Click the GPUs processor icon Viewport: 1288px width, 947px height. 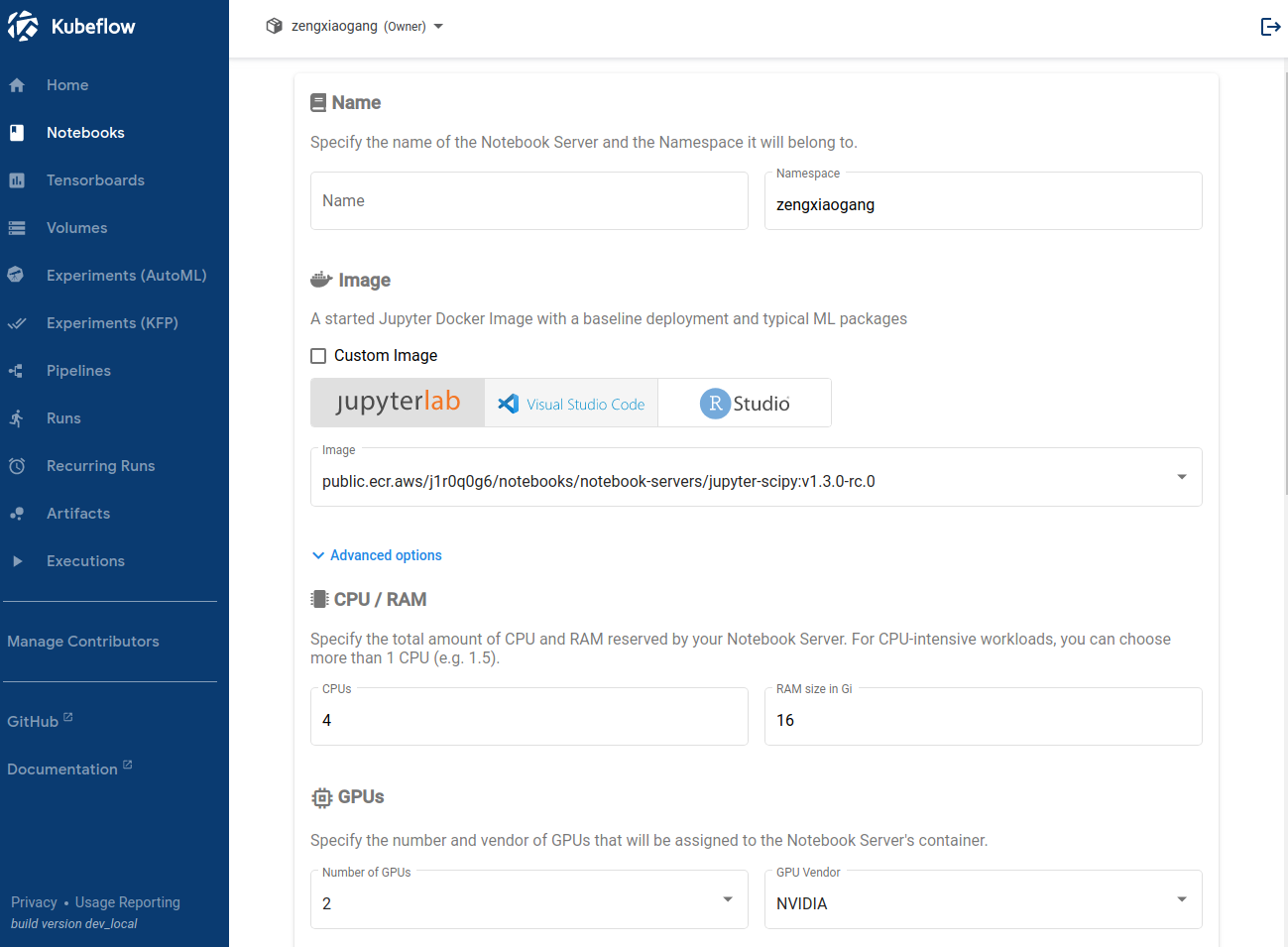click(321, 797)
